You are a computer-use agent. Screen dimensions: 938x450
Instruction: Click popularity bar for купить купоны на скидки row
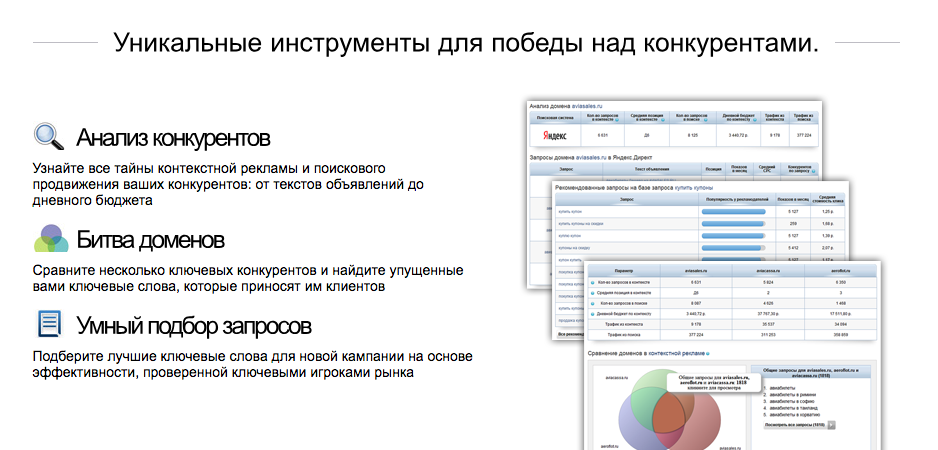point(733,224)
